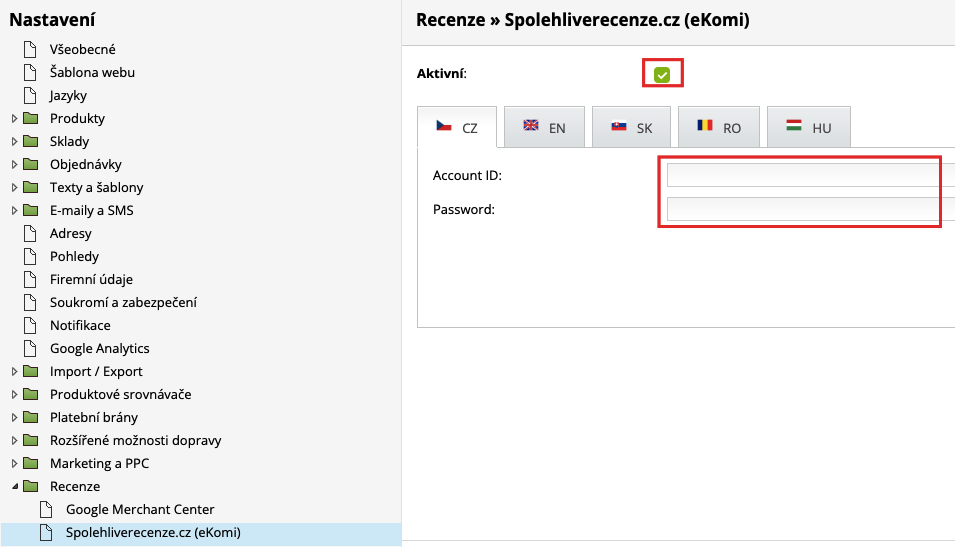Expand the E-maily a SMS node arrow

coord(14,210)
